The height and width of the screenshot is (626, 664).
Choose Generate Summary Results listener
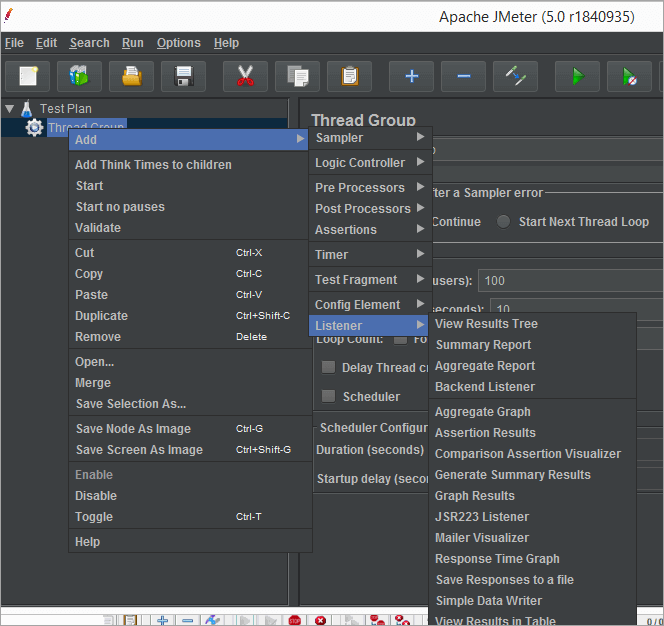533,475
